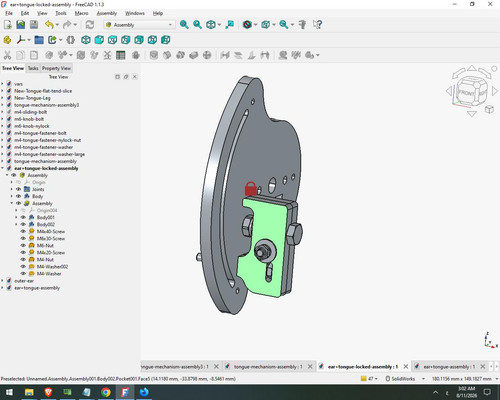This screenshot has height=400, width=500.
Task: Open the Macro menu
Action: pyautogui.click(x=81, y=13)
